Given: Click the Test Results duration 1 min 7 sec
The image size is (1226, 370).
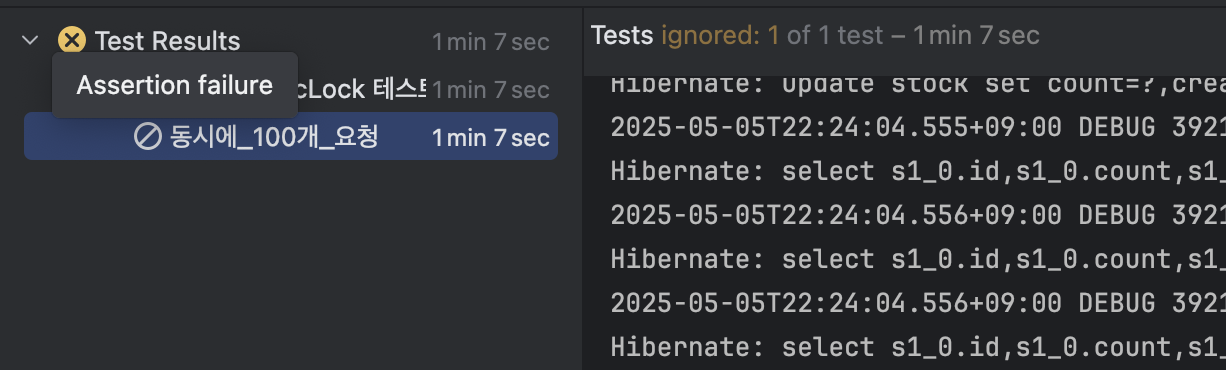Looking at the screenshot, I should pos(491,42).
